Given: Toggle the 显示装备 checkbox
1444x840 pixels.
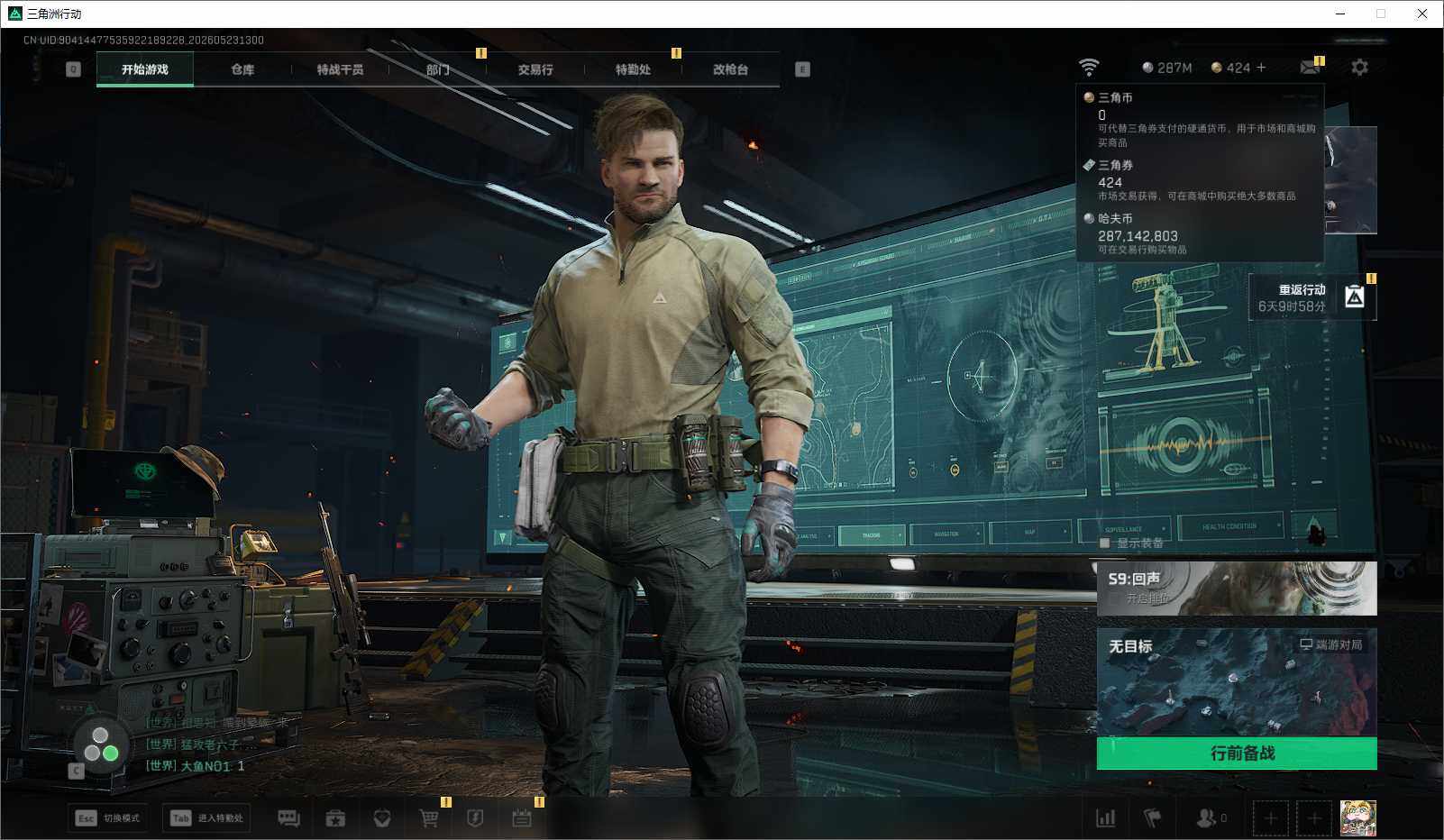Looking at the screenshot, I should tap(1104, 543).
